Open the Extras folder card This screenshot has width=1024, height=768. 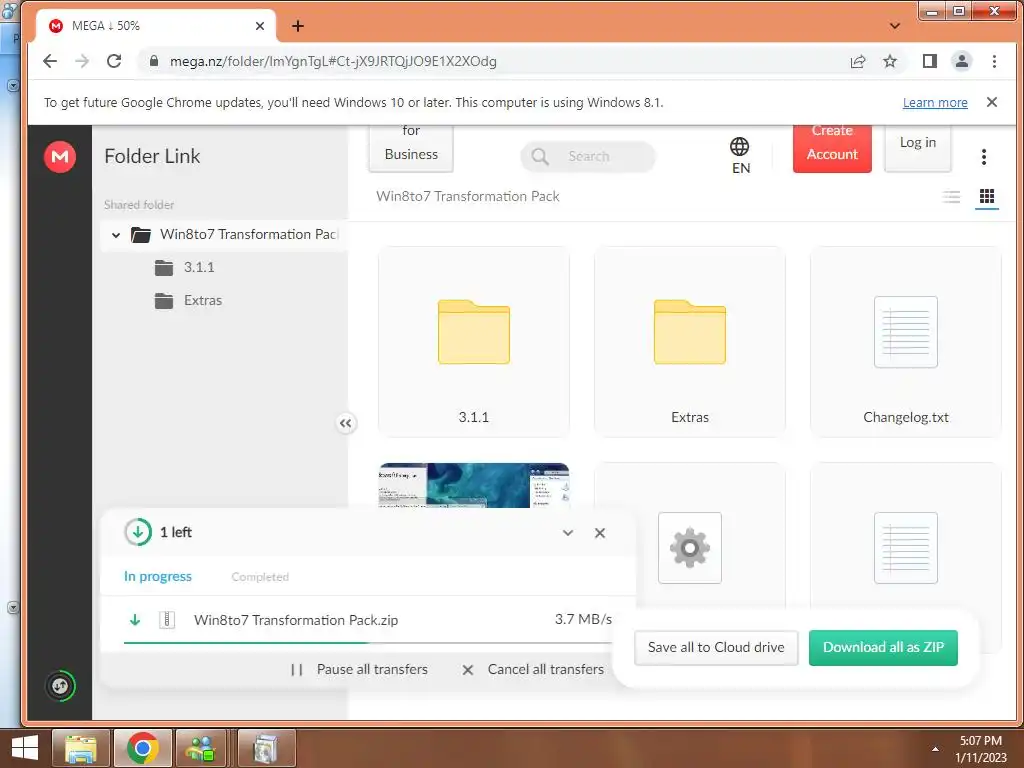coord(690,342)
